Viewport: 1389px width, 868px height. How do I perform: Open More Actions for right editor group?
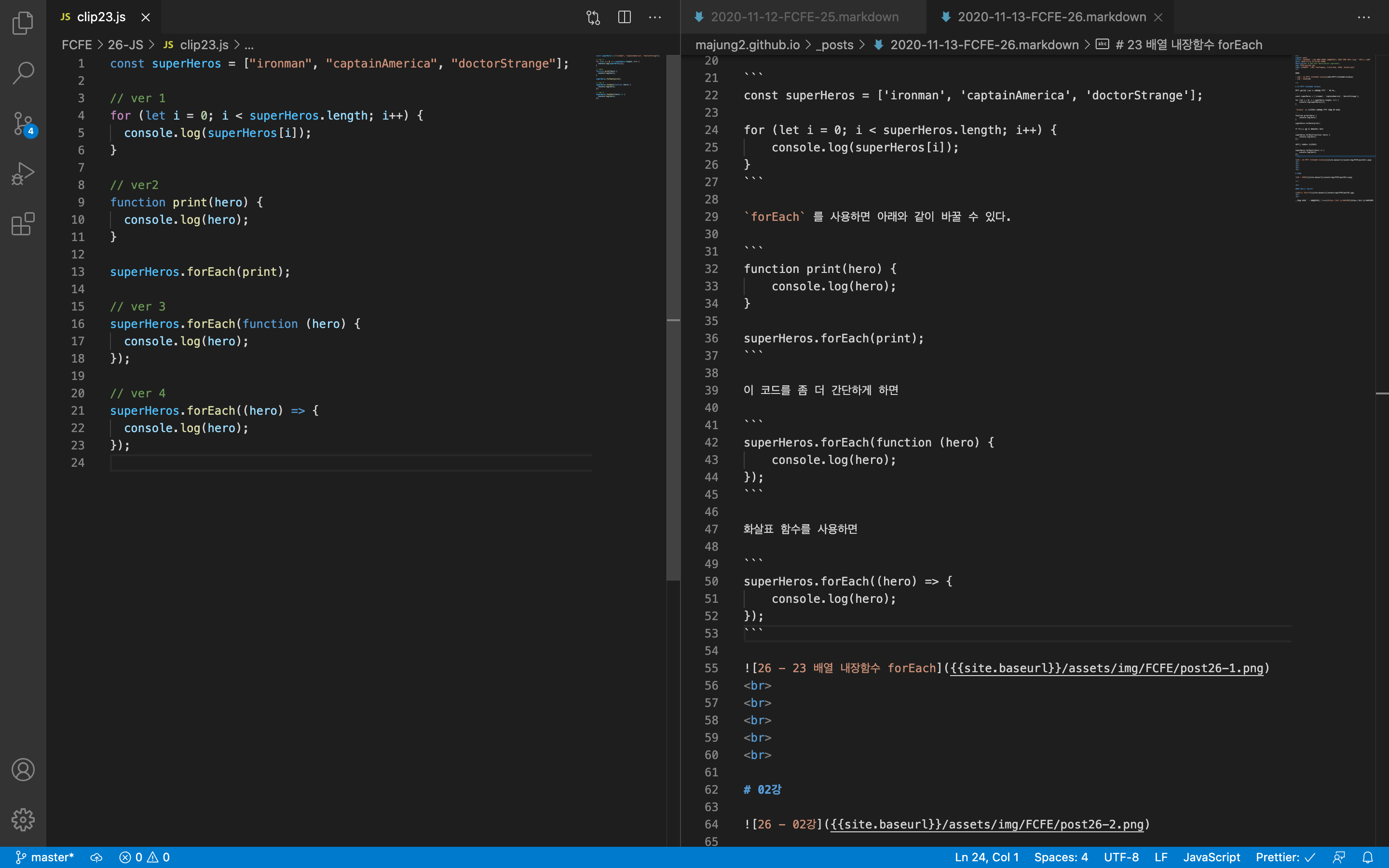[x=1364, y=17]
